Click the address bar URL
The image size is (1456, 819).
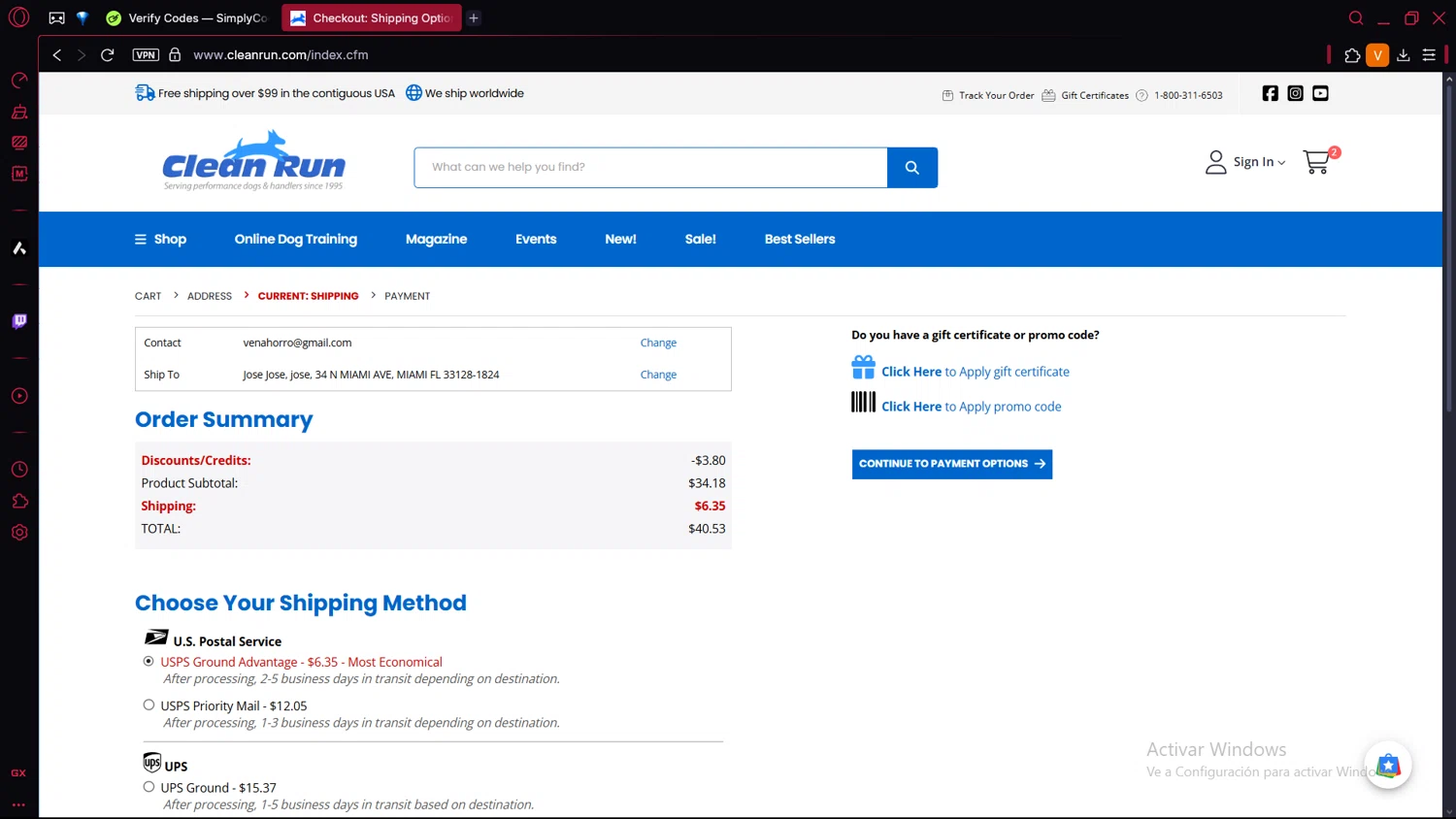click(281, 55)
